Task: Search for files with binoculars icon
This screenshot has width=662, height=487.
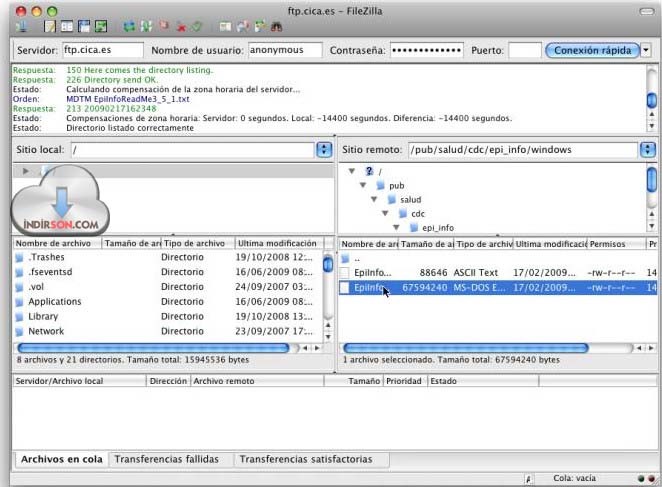Action: pyautogui.click(x=277, y=27)
